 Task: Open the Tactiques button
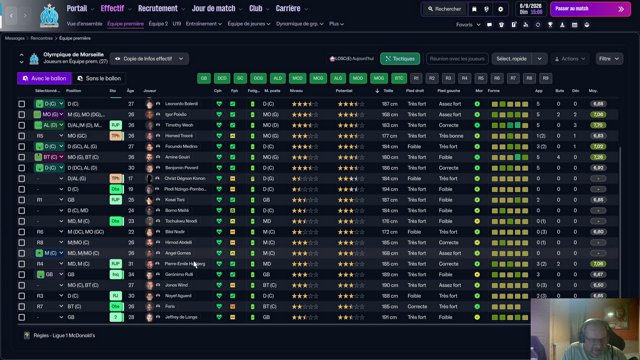(x=400, y=59)
